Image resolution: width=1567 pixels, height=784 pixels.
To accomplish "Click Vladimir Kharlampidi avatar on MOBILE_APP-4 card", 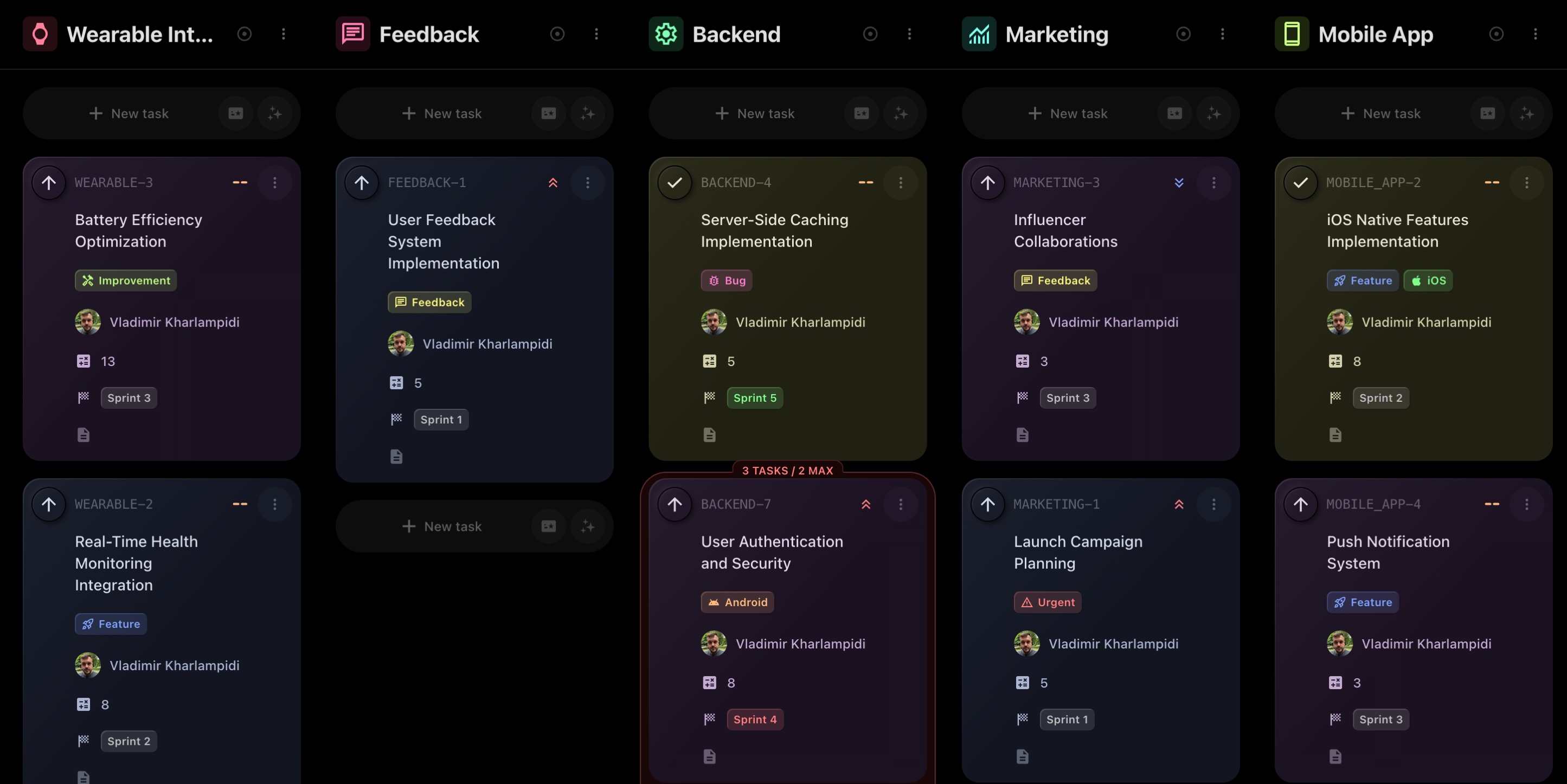I will click(x=1339, y=644).
